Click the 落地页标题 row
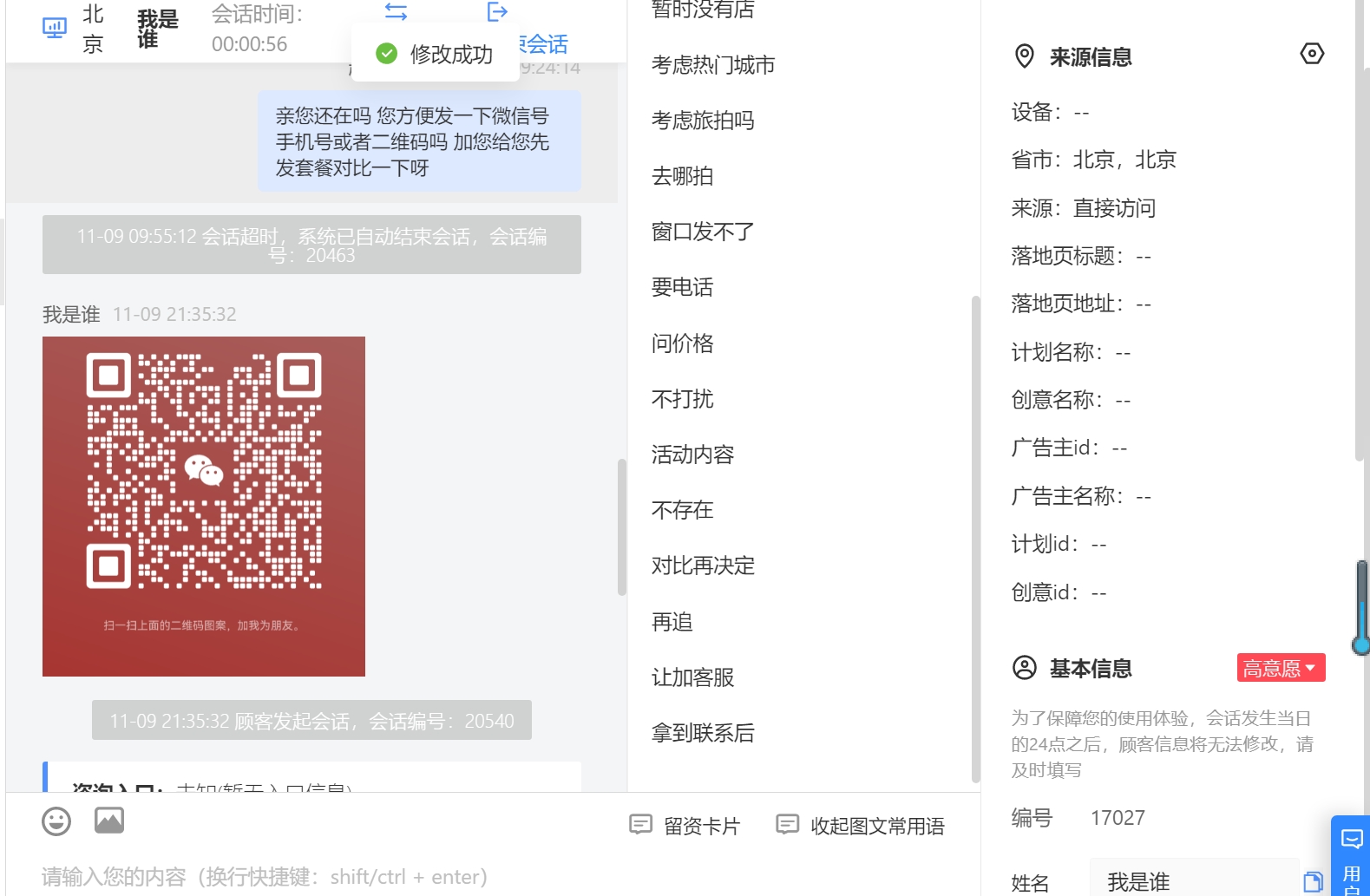The width and height of the screenshot is (1370, 896). (1081, 256)
